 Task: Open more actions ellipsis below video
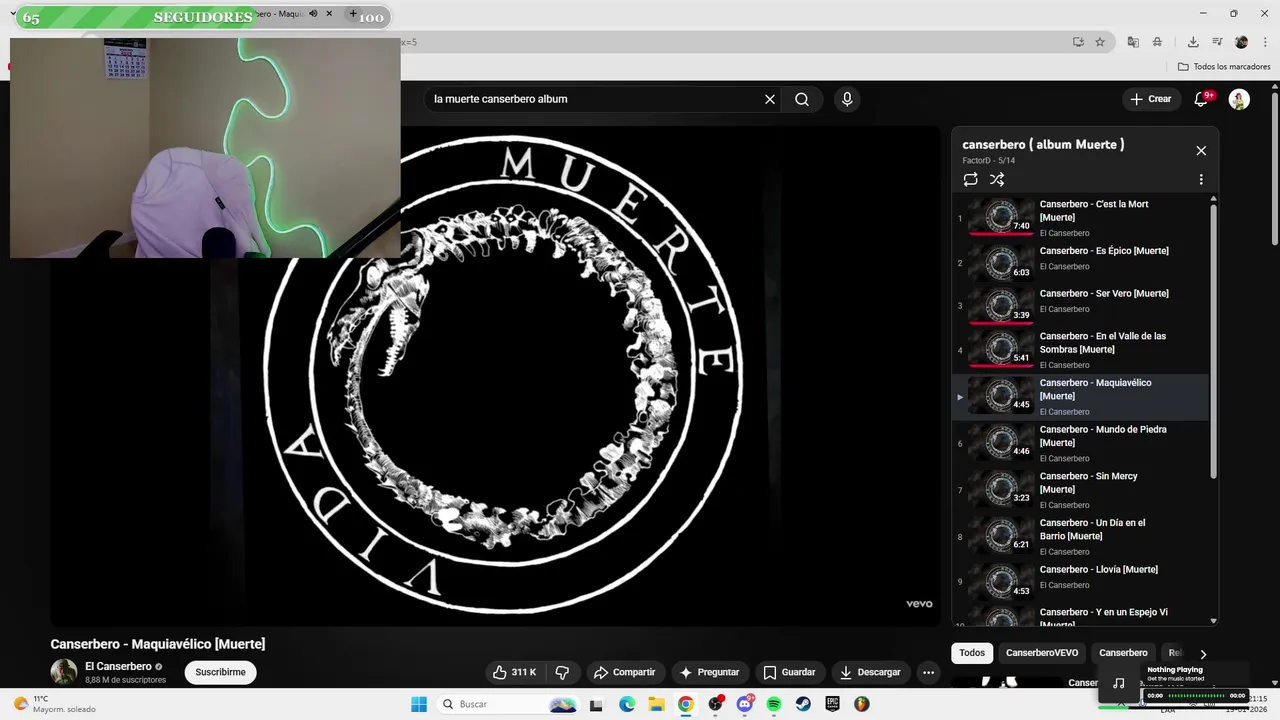coord(928,672)
